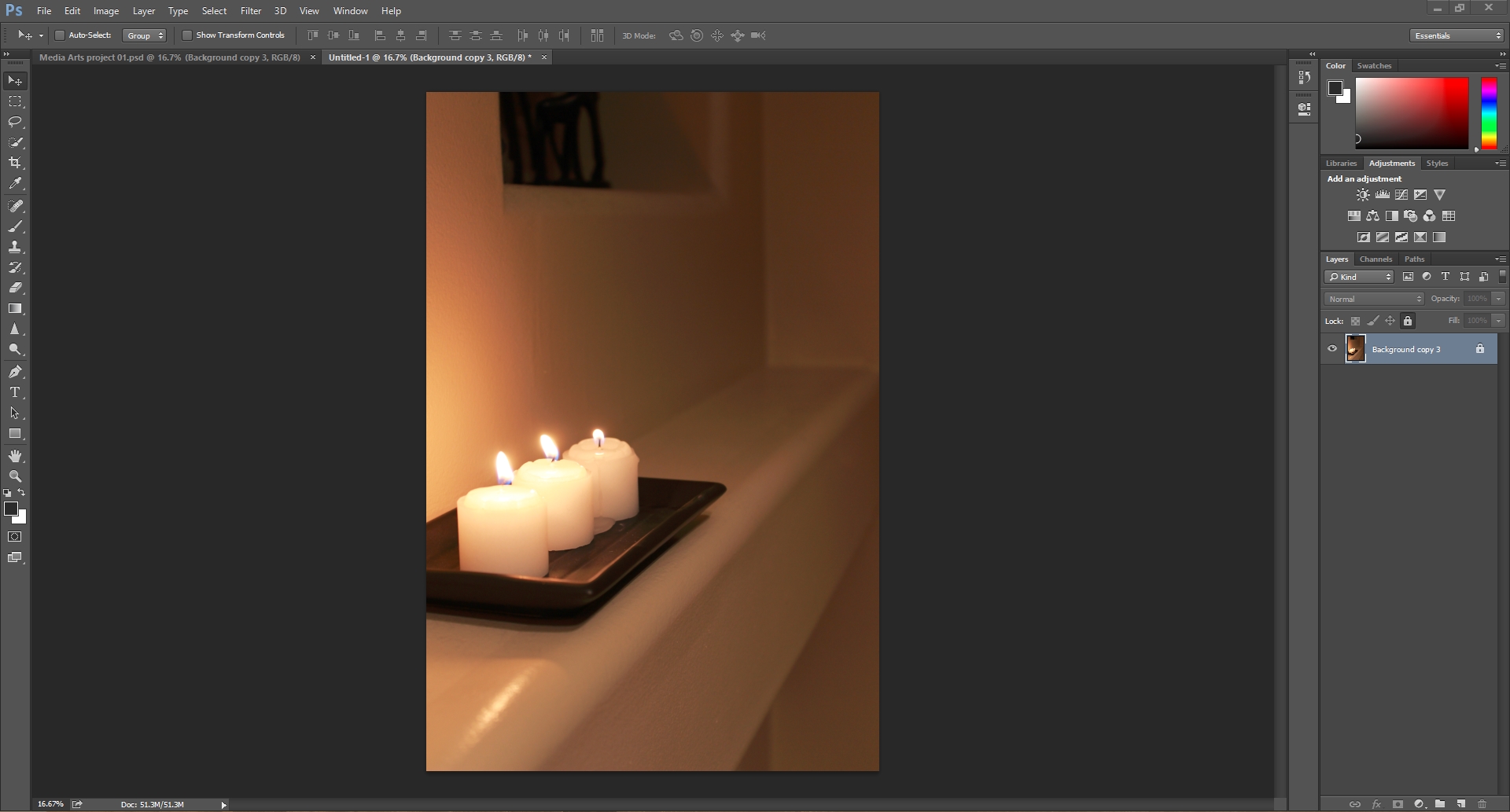The height and width of the screenshot is (812, 1510).
Task: Select the Clone Stamp tool
Action: click(15, 247)
